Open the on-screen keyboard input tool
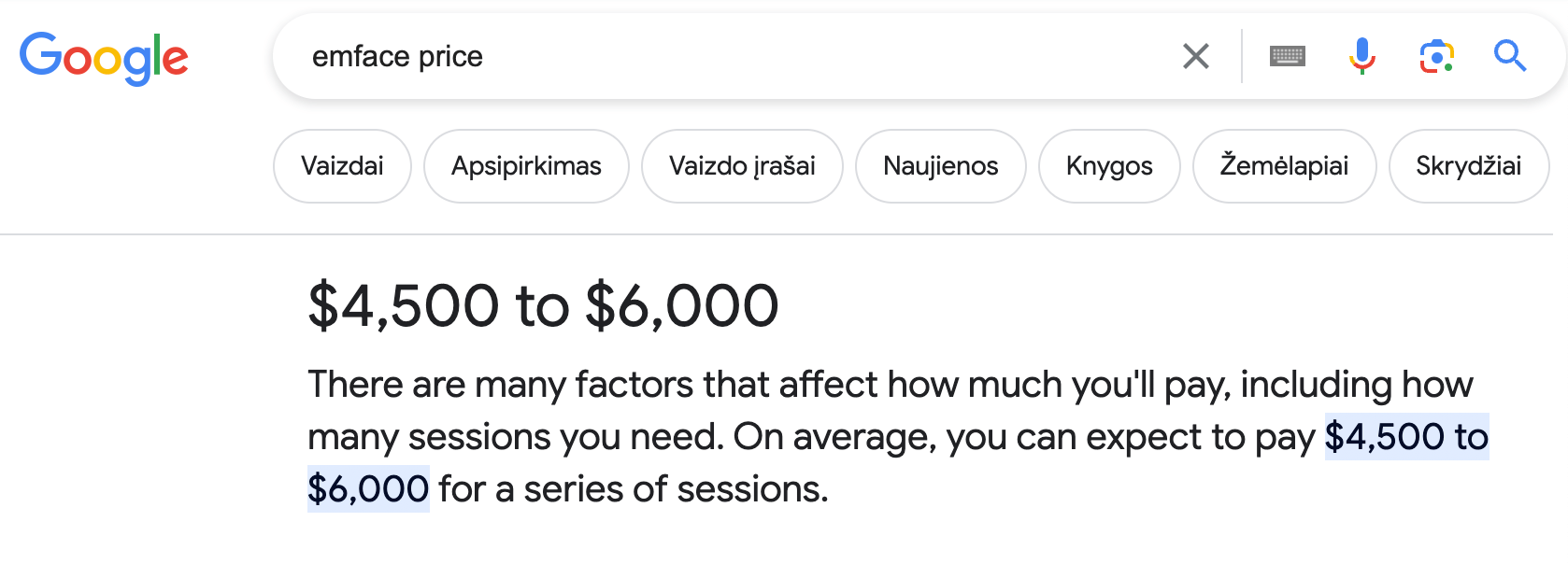 pos(1287,56)
